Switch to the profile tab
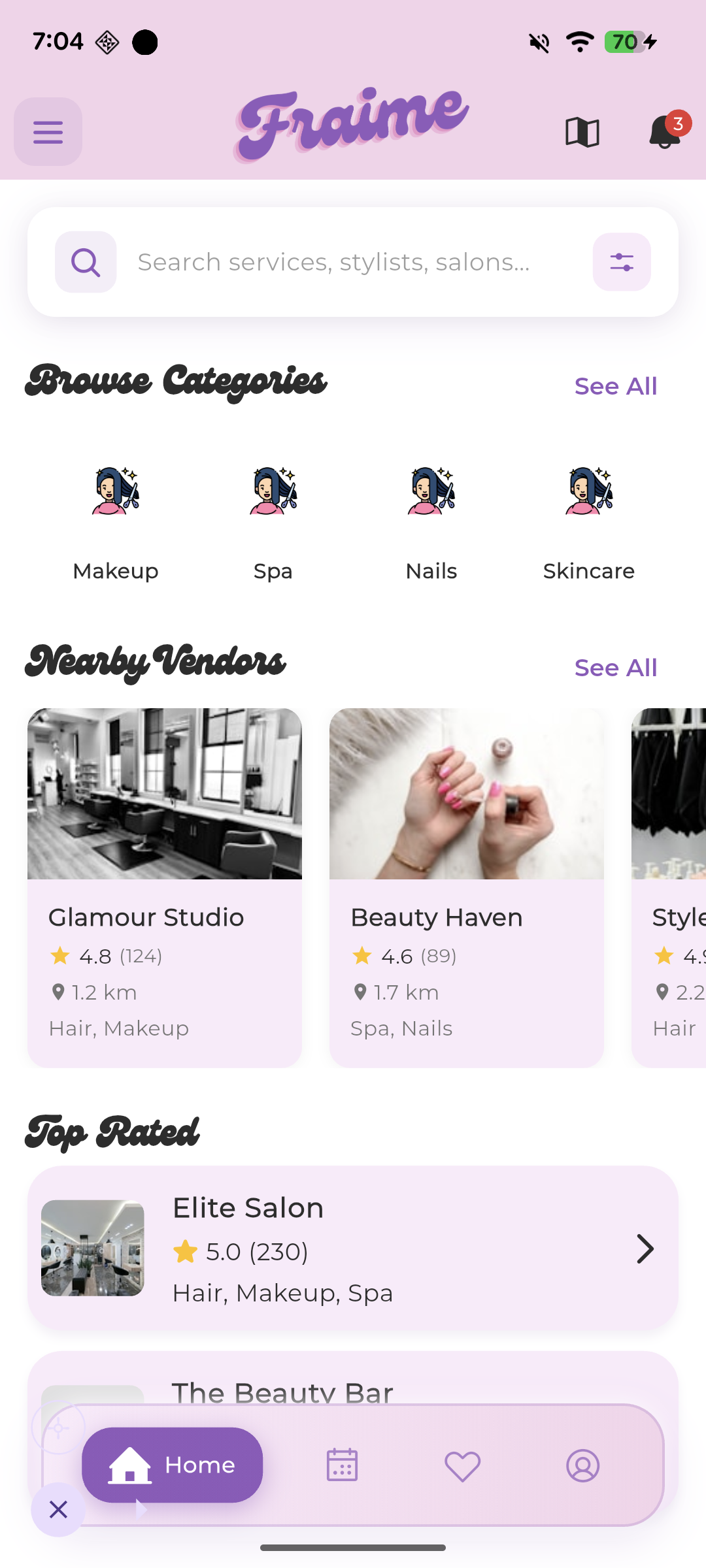 (582, 1465)
